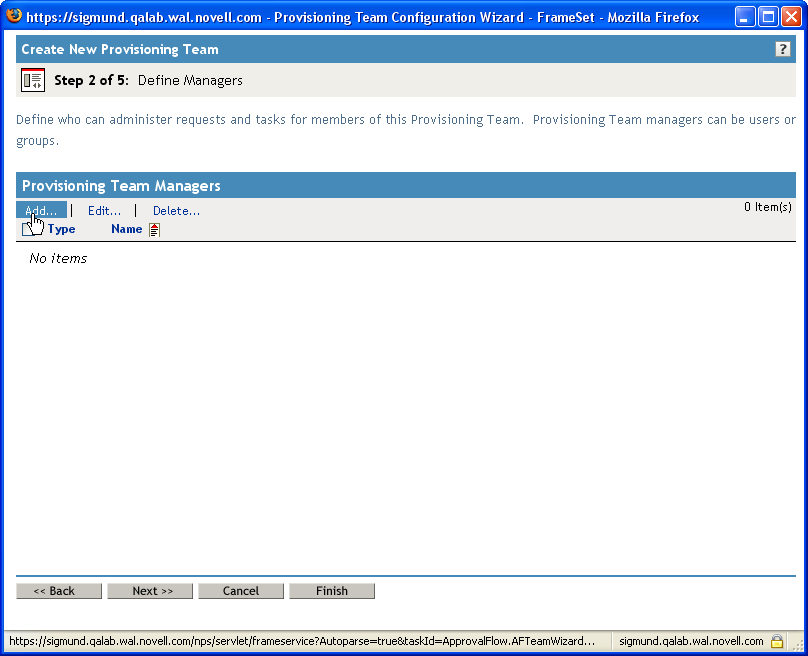Image resolution: width=808 pixels, height=656 pixels.
Task: Click the 'Create New Provisioning Team' title
Action: pos(120,49)
